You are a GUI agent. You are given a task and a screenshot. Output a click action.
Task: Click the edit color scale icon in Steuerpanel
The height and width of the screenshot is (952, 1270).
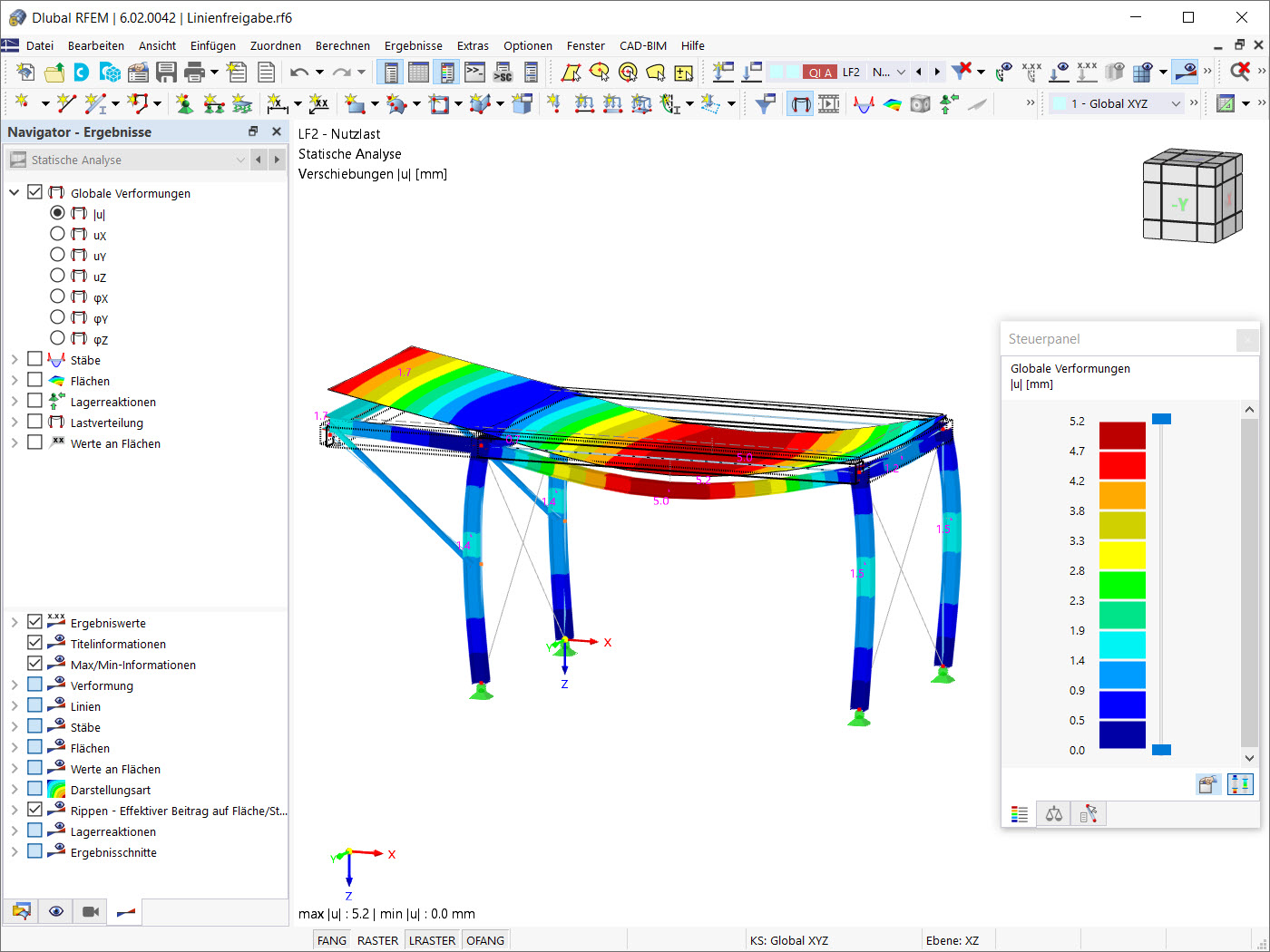point(1207,784)
